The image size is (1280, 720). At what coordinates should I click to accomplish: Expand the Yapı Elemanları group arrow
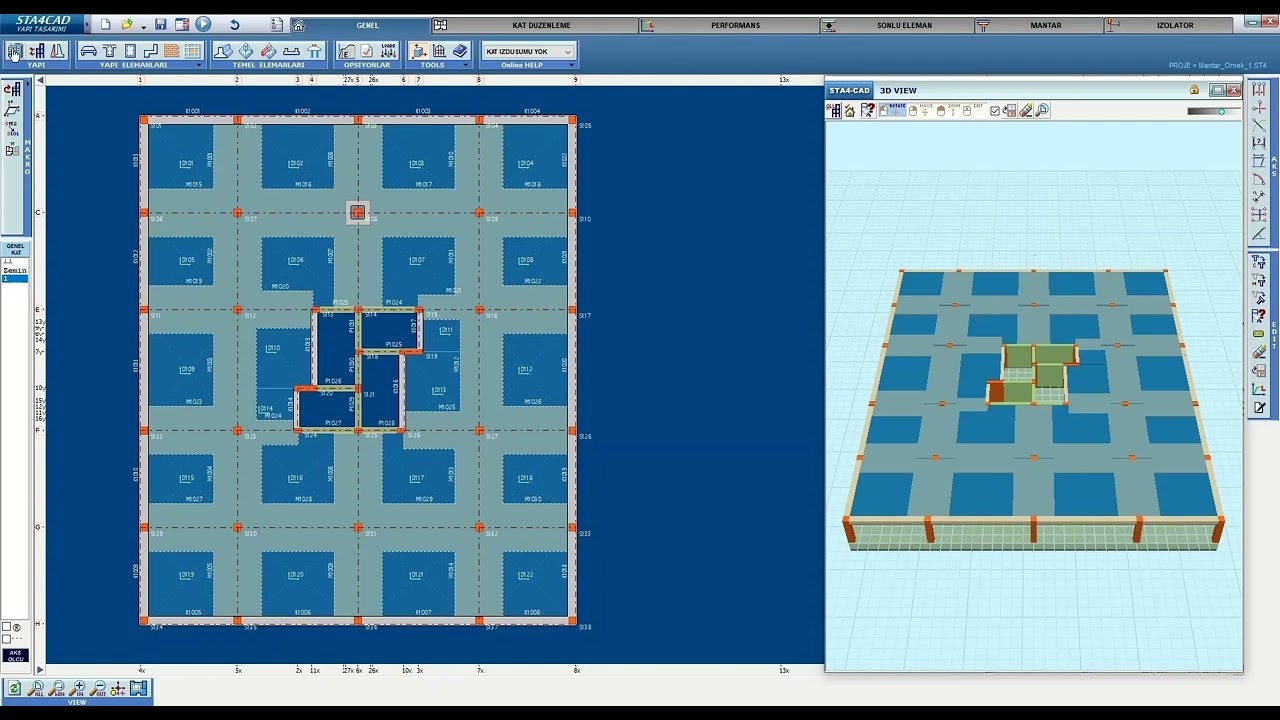click(199, 65)
